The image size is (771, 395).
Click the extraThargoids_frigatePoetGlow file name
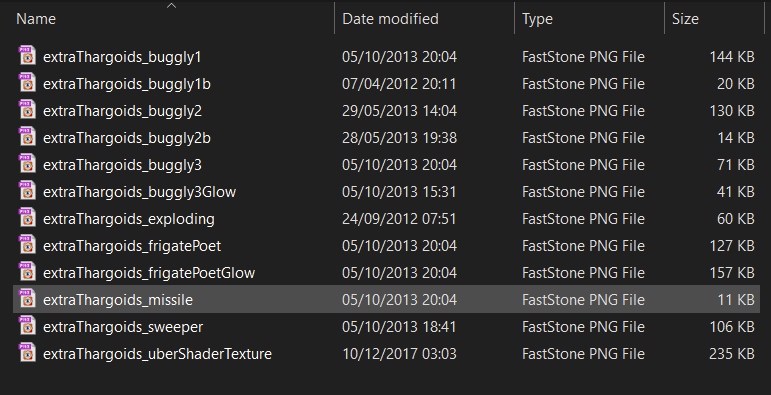click(x=149, y=273)
